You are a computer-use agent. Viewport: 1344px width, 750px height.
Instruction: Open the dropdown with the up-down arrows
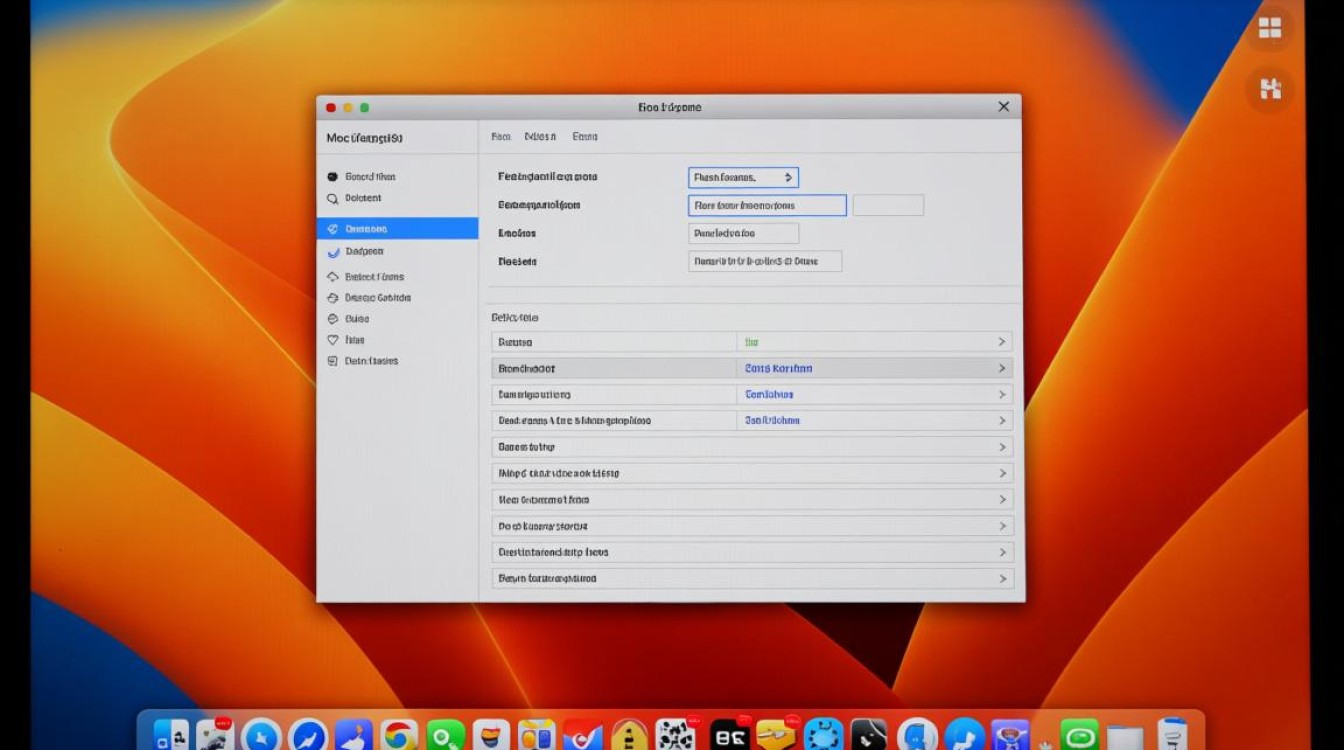743,178
